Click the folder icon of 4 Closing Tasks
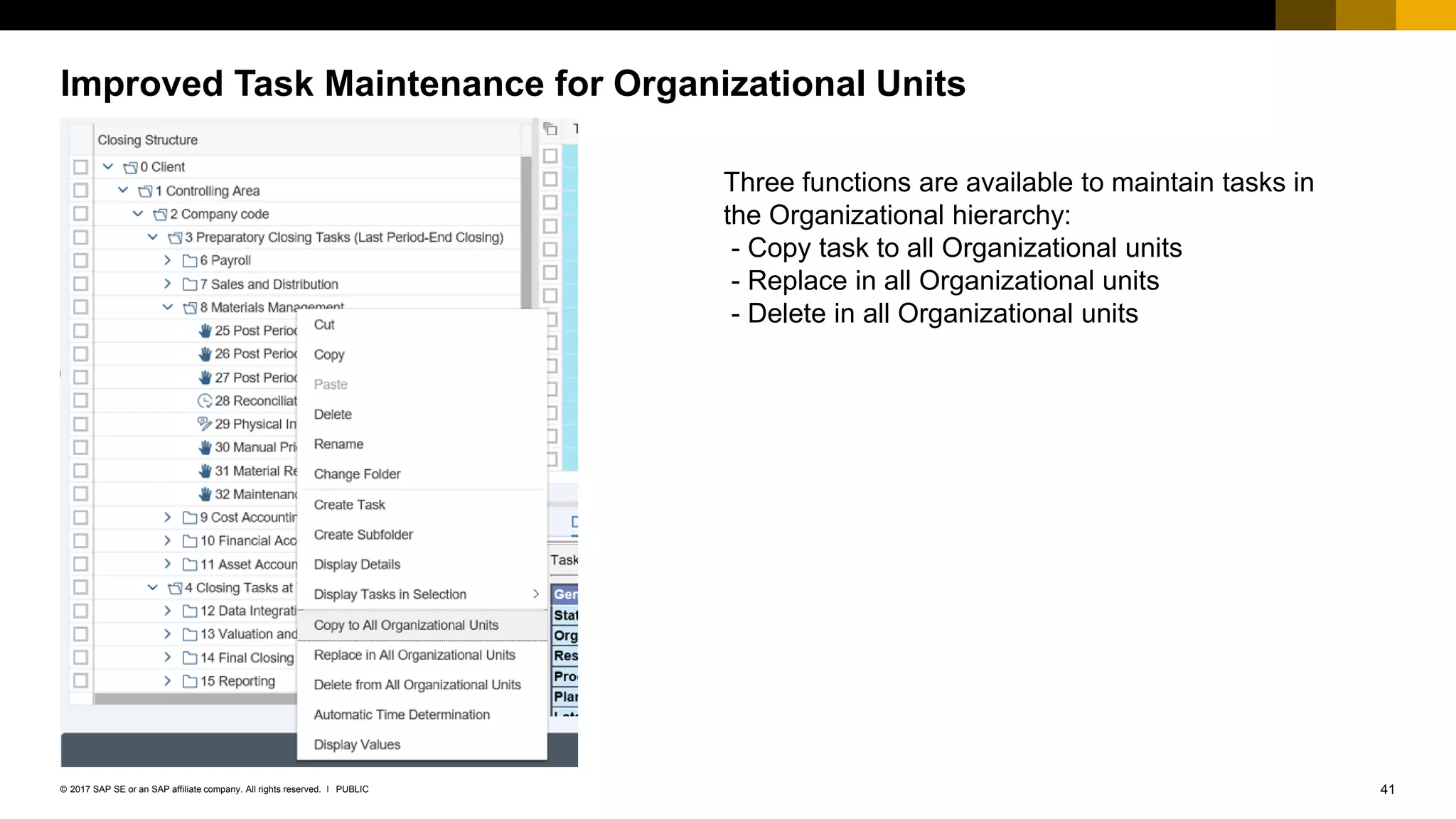This screenshot has width=1456, height=819. [x=175, y=588]
